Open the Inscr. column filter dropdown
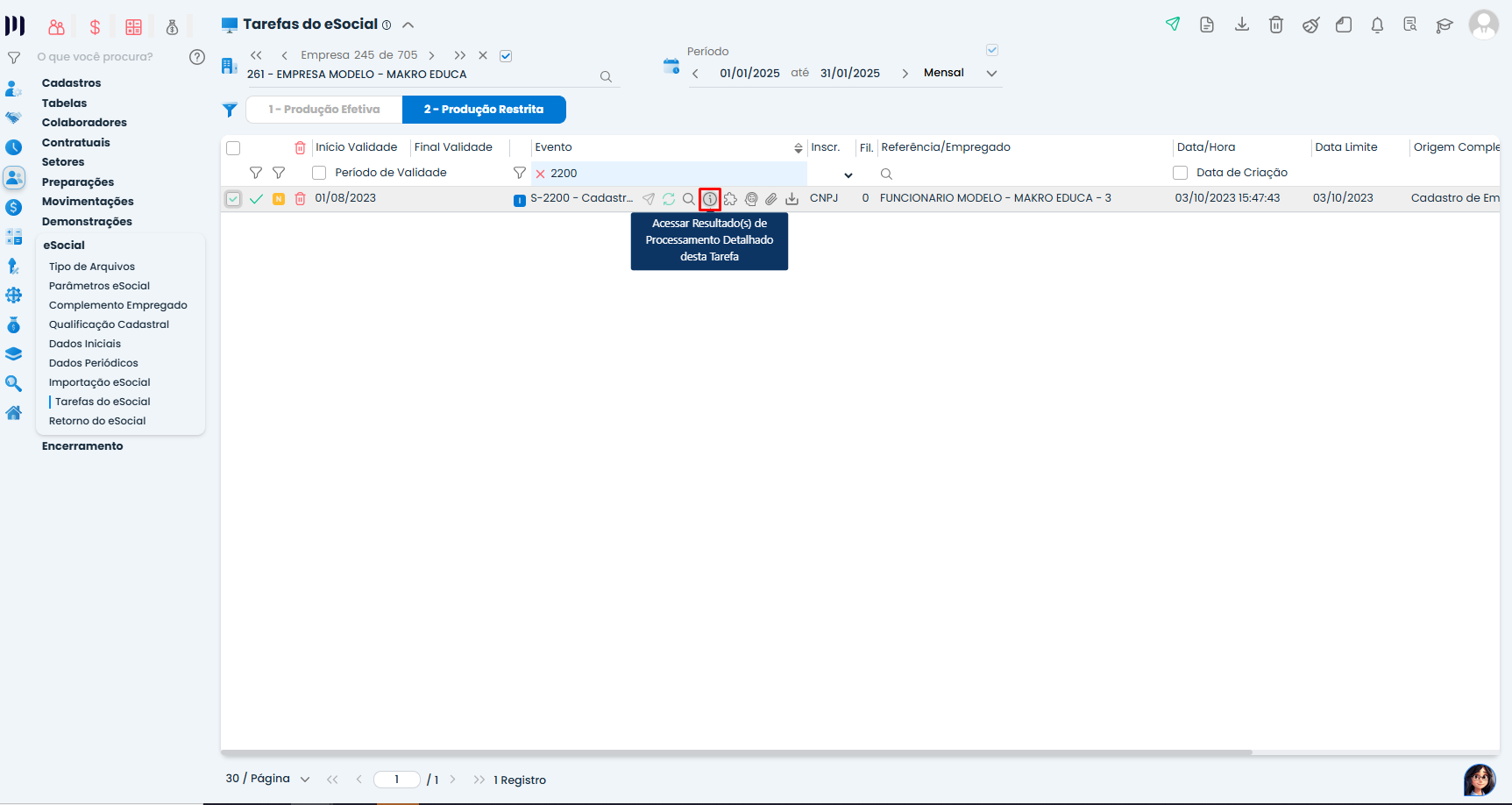The image size is (1512, 805). 848,175
